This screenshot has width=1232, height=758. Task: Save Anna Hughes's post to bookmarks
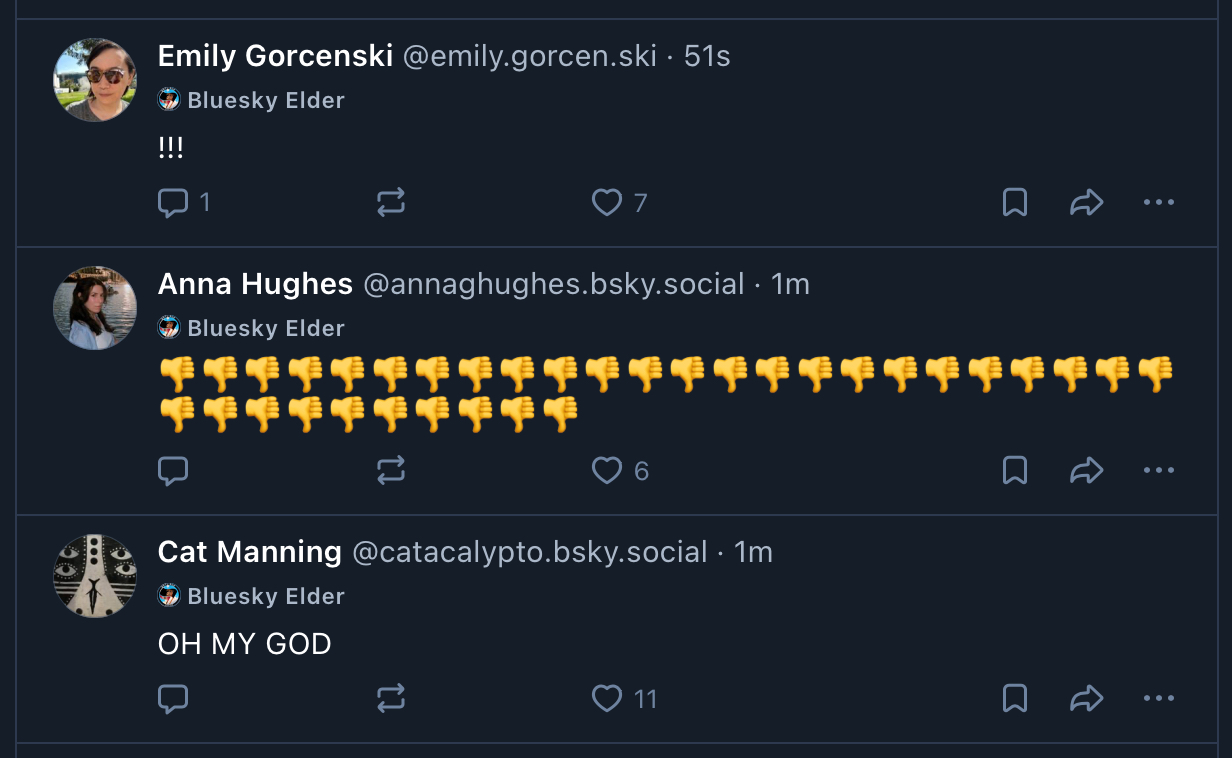click(x=1015, y=471)
